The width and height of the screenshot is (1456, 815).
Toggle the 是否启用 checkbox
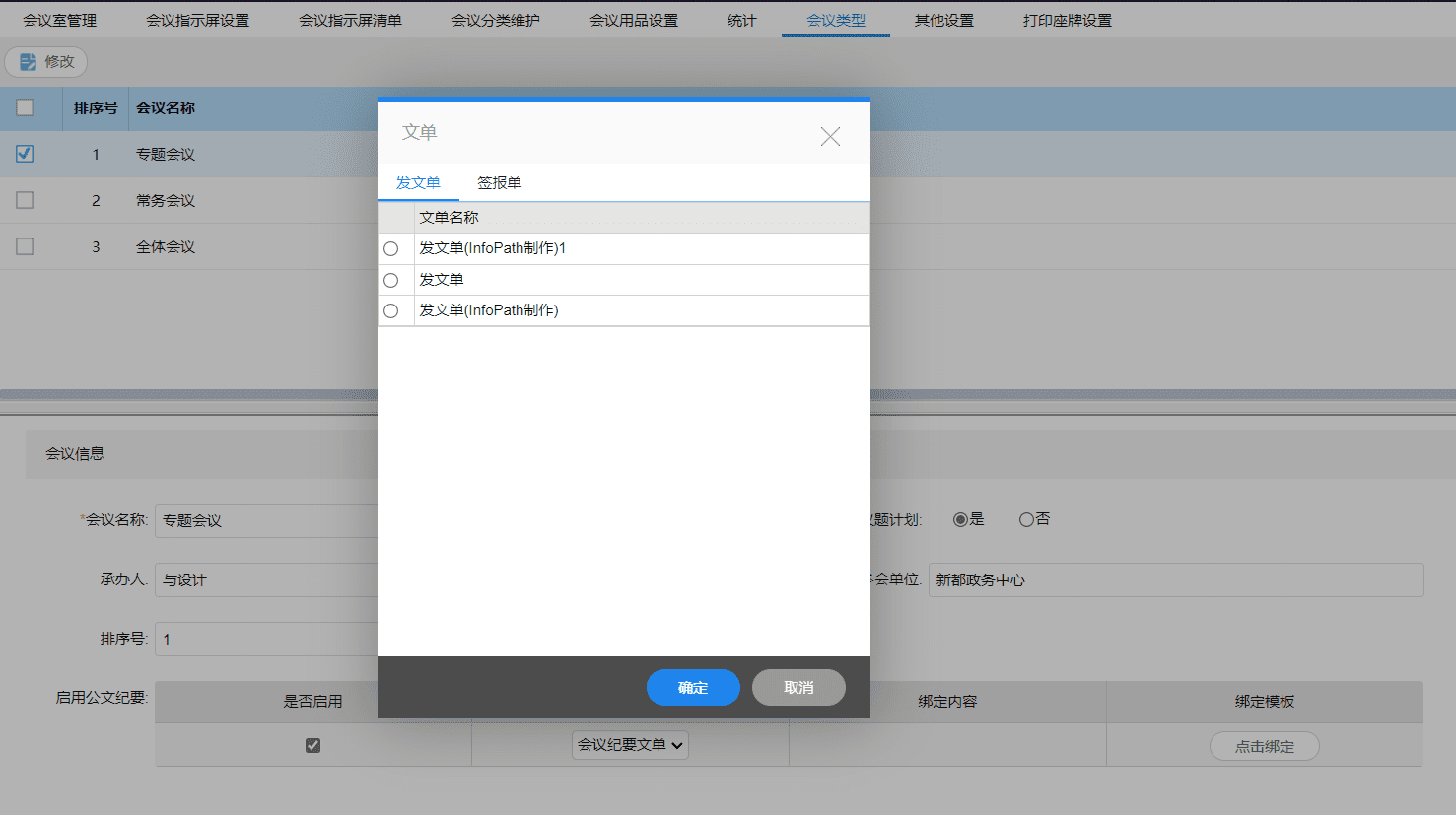coord(312,745)
